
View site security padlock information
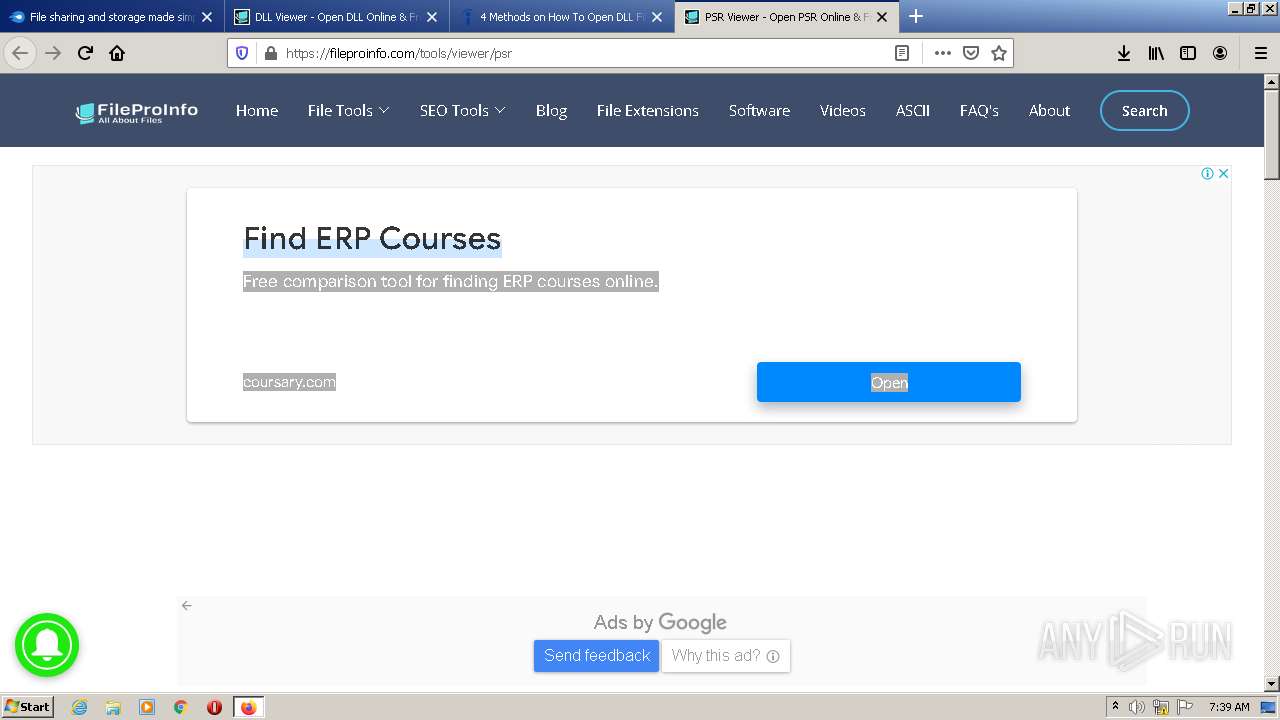pos(269,53)
